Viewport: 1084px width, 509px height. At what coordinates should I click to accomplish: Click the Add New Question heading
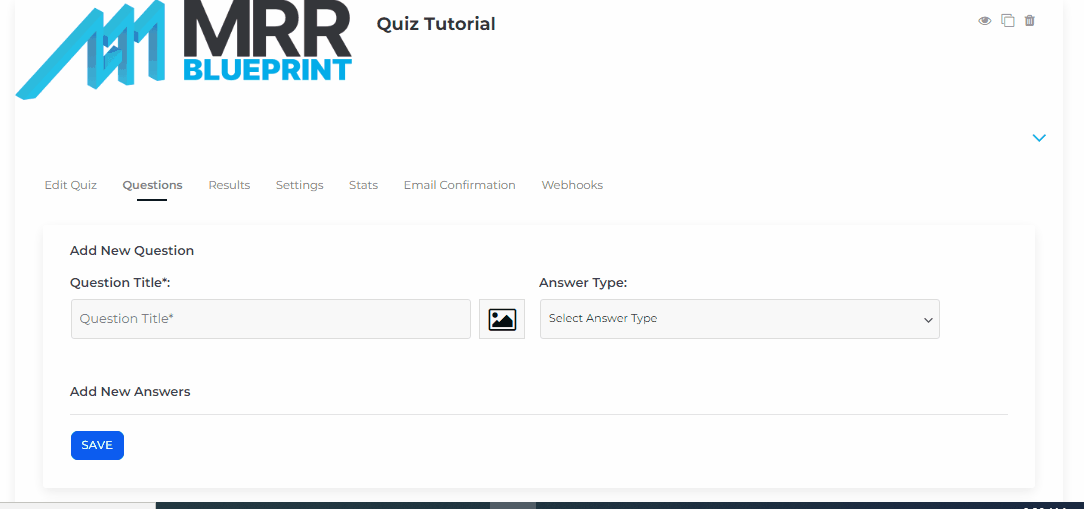(132, 250)
